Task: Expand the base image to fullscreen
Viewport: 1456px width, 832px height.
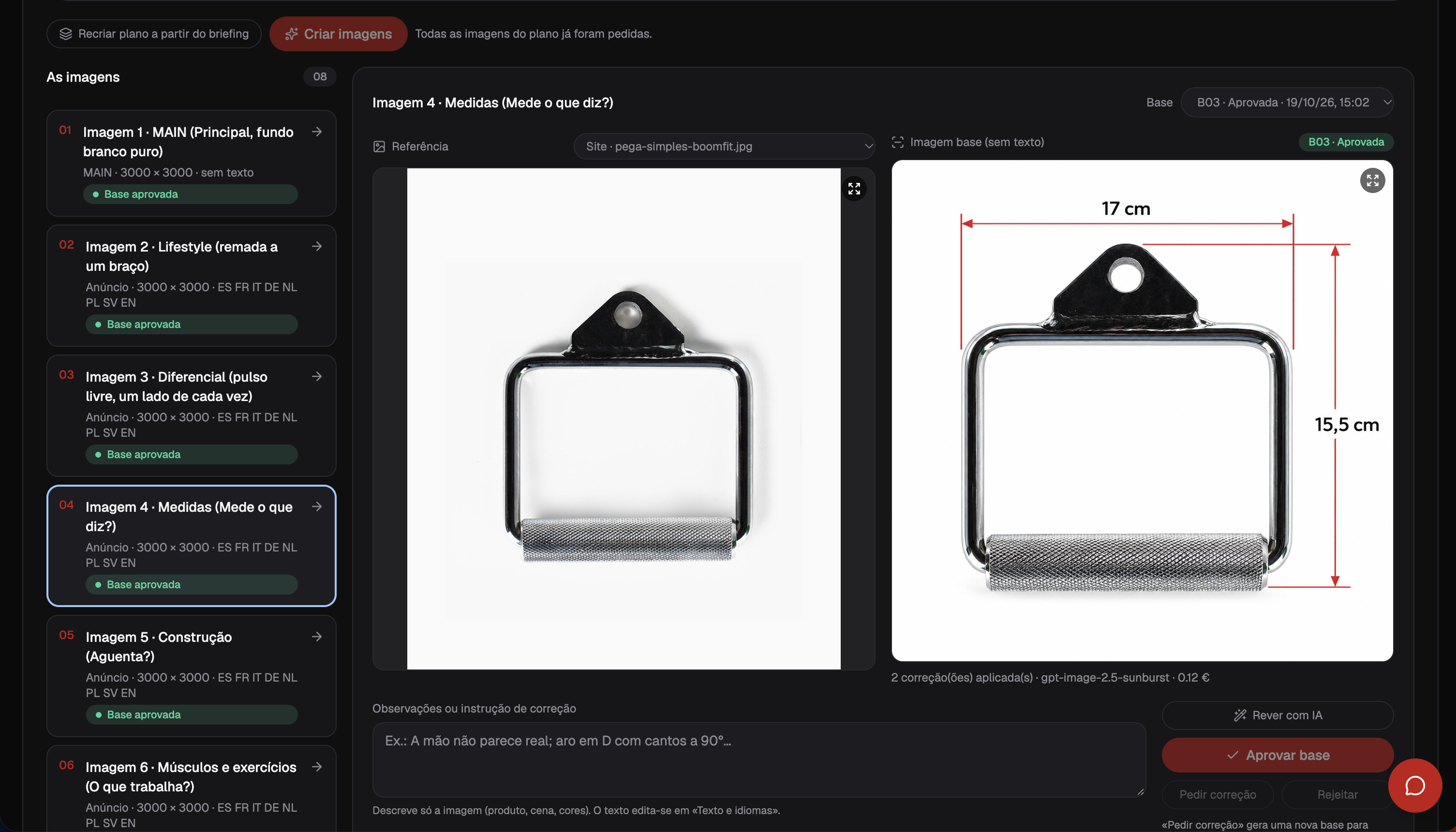Action: point(1372,180)
